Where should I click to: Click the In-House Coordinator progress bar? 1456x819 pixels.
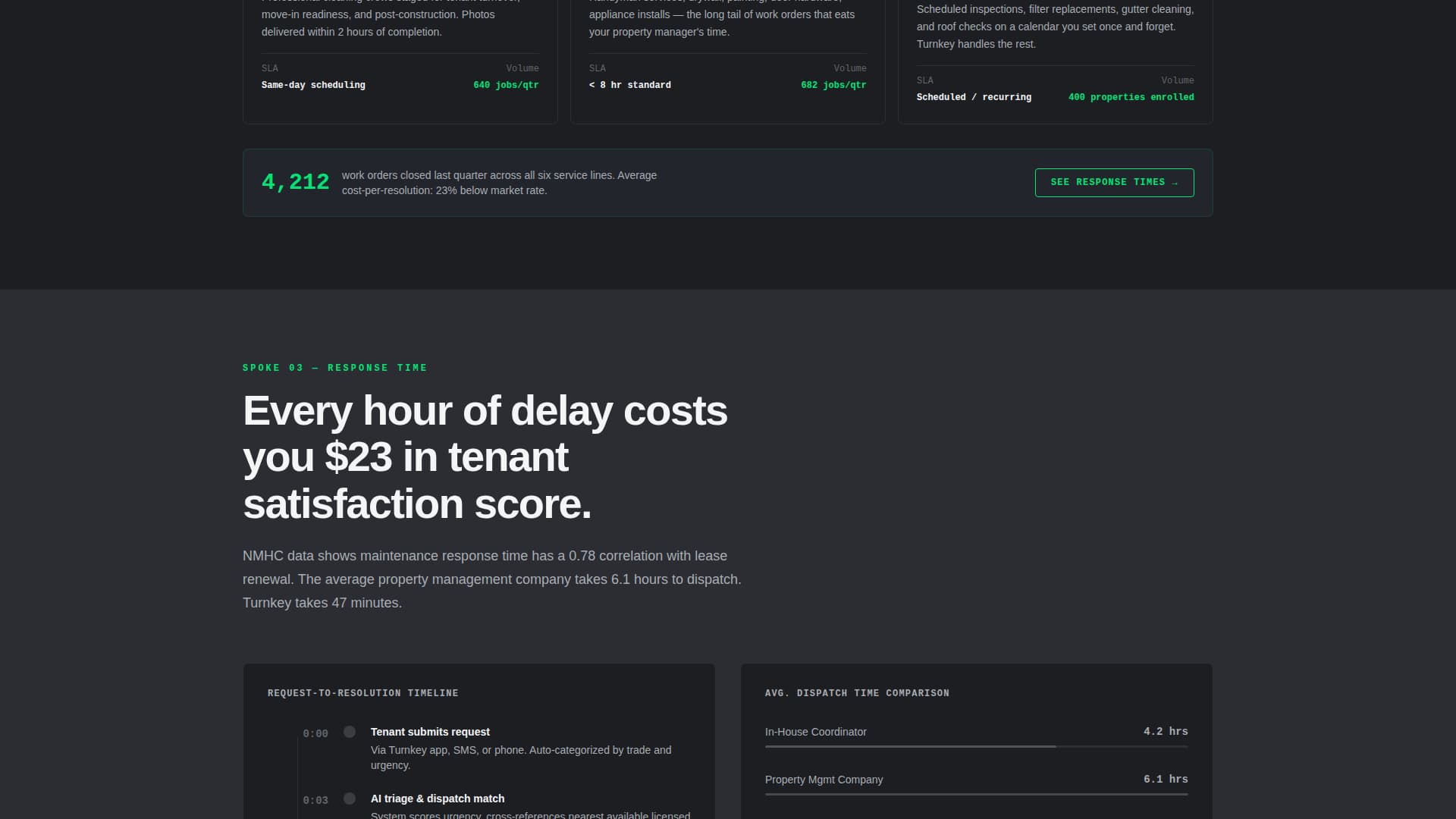[976, 747]
